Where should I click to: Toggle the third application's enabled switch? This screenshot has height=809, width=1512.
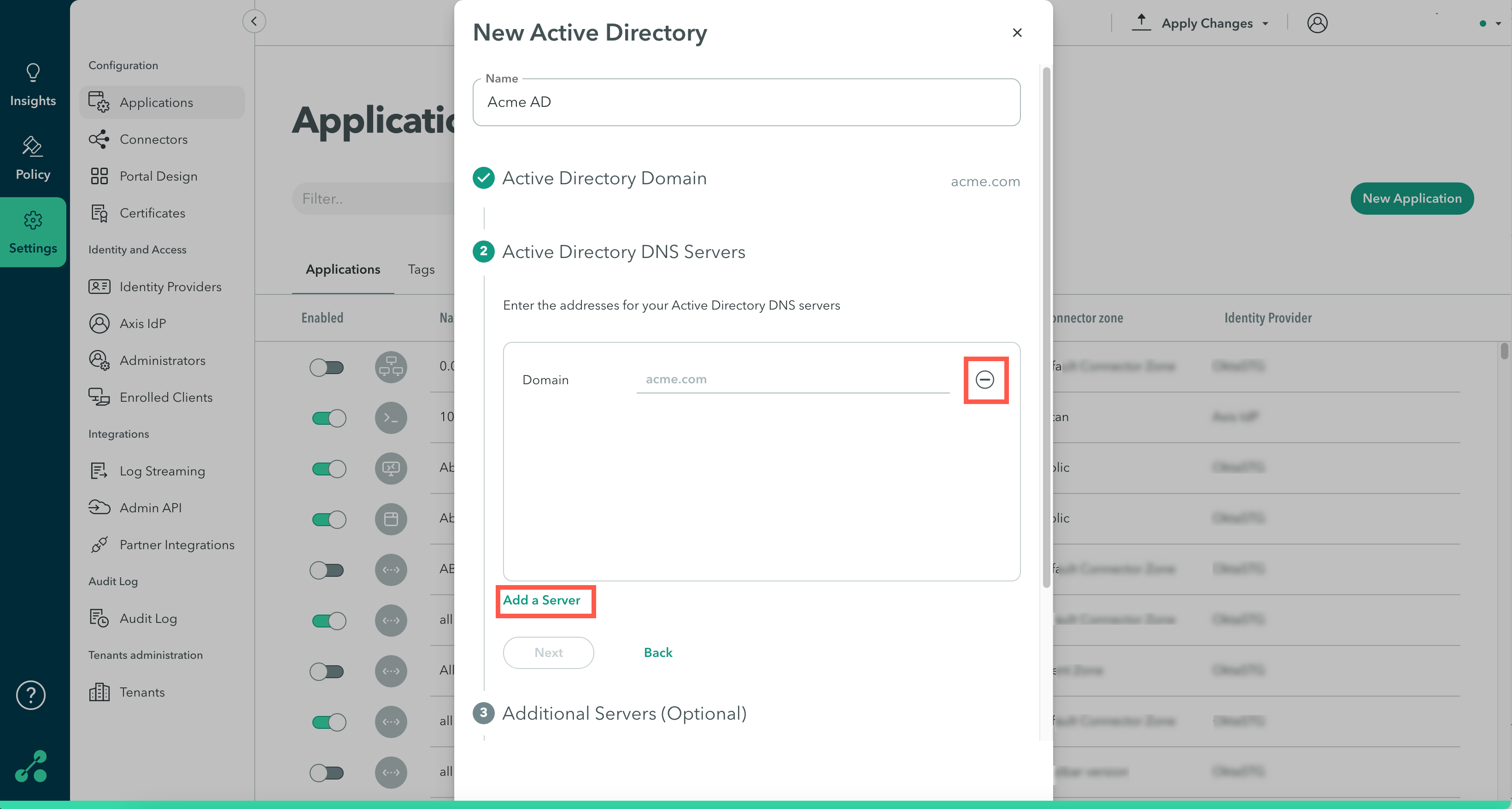pyautogui.click(x=328, y=469)
